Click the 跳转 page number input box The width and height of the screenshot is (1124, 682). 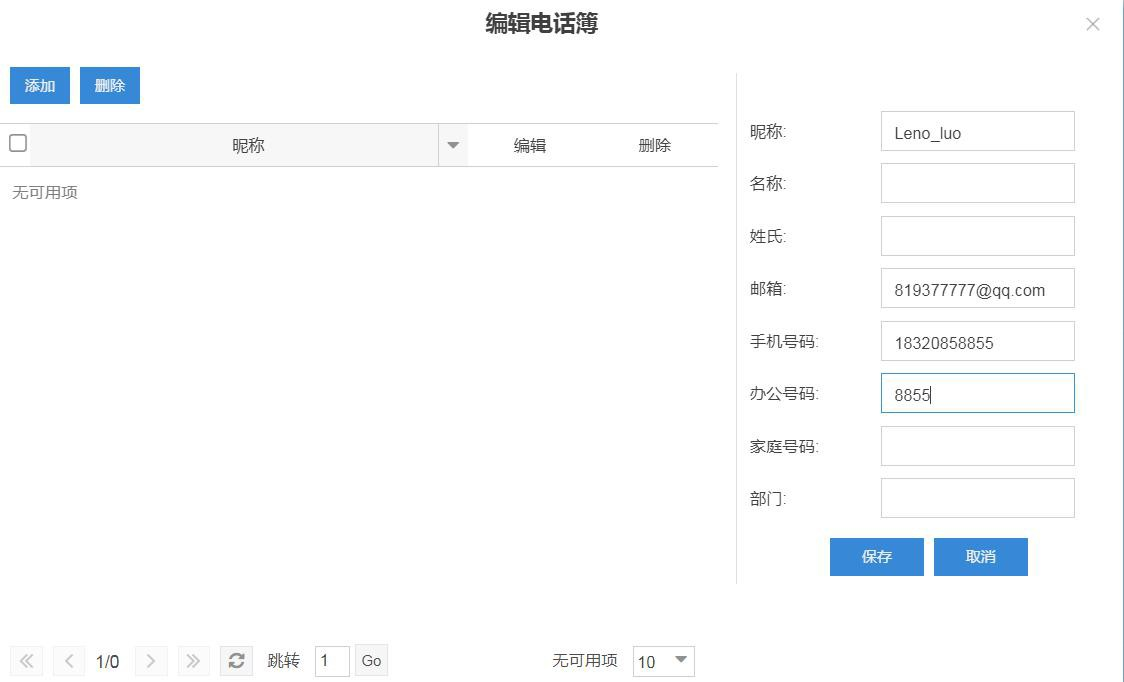point(332,660)
